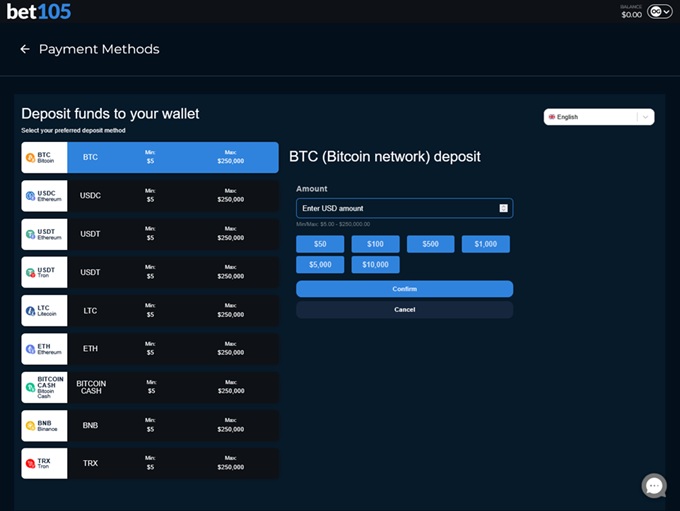The image size is (680, 511).
Task: Click the icon inside the amount field
Action: [504, 208]
